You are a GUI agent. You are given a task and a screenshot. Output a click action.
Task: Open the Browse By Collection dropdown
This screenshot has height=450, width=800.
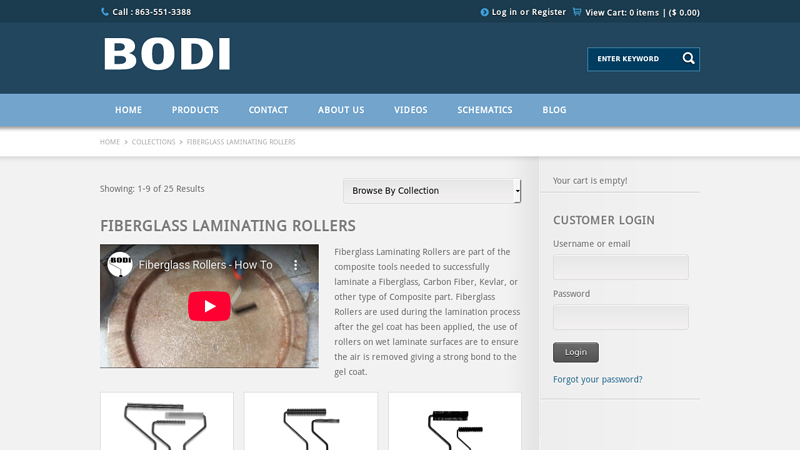click(432, 191)
